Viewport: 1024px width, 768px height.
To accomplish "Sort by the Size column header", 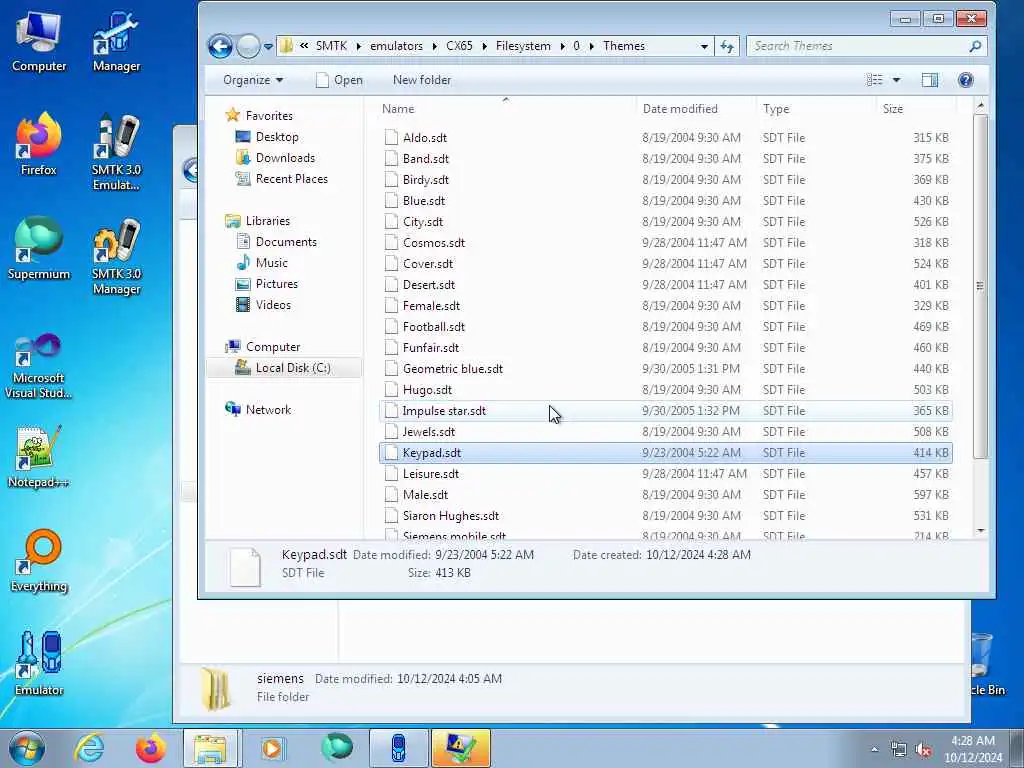I will [916, 109].
